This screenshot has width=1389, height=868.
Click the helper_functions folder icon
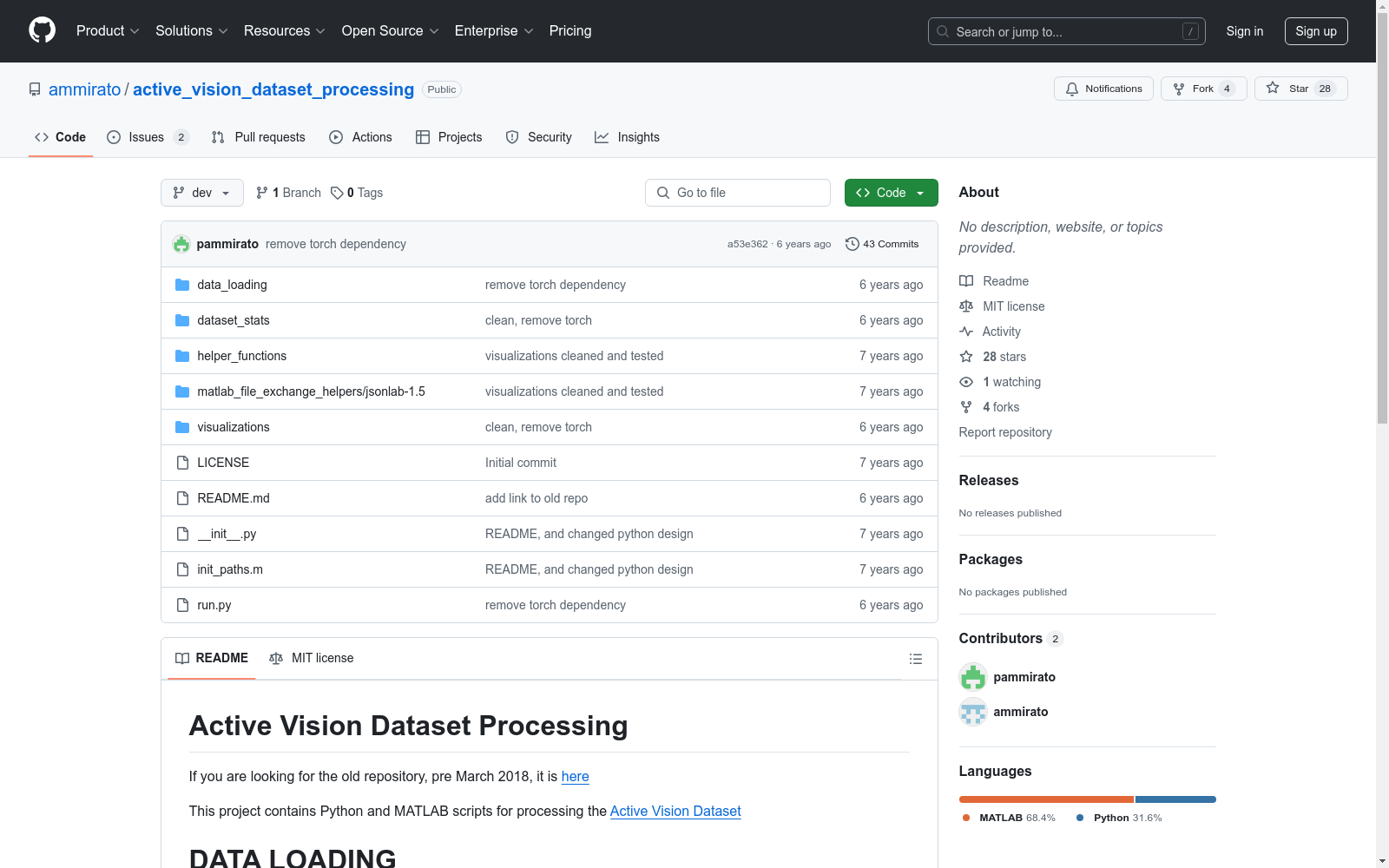click(182, 356)
